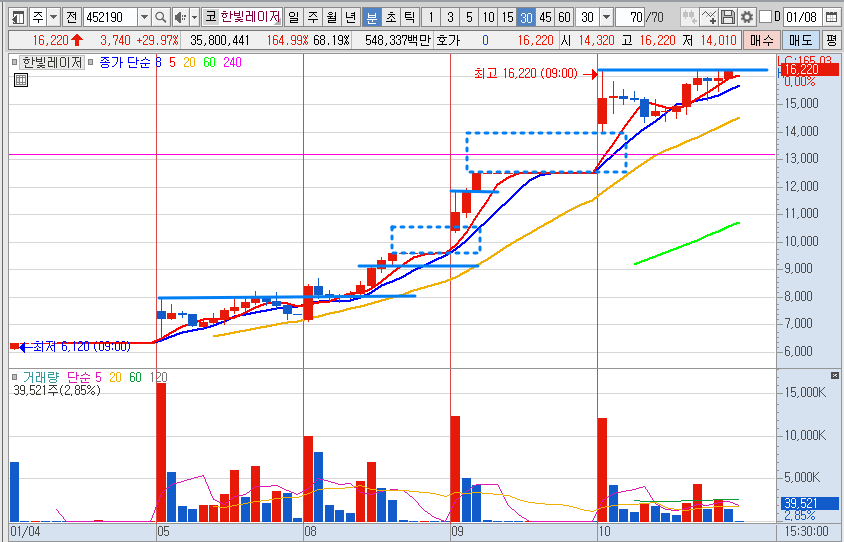Click the 한빛레이저 chart legend label
The width and height of the screenshot is (844, 542).
click(52, 62)
